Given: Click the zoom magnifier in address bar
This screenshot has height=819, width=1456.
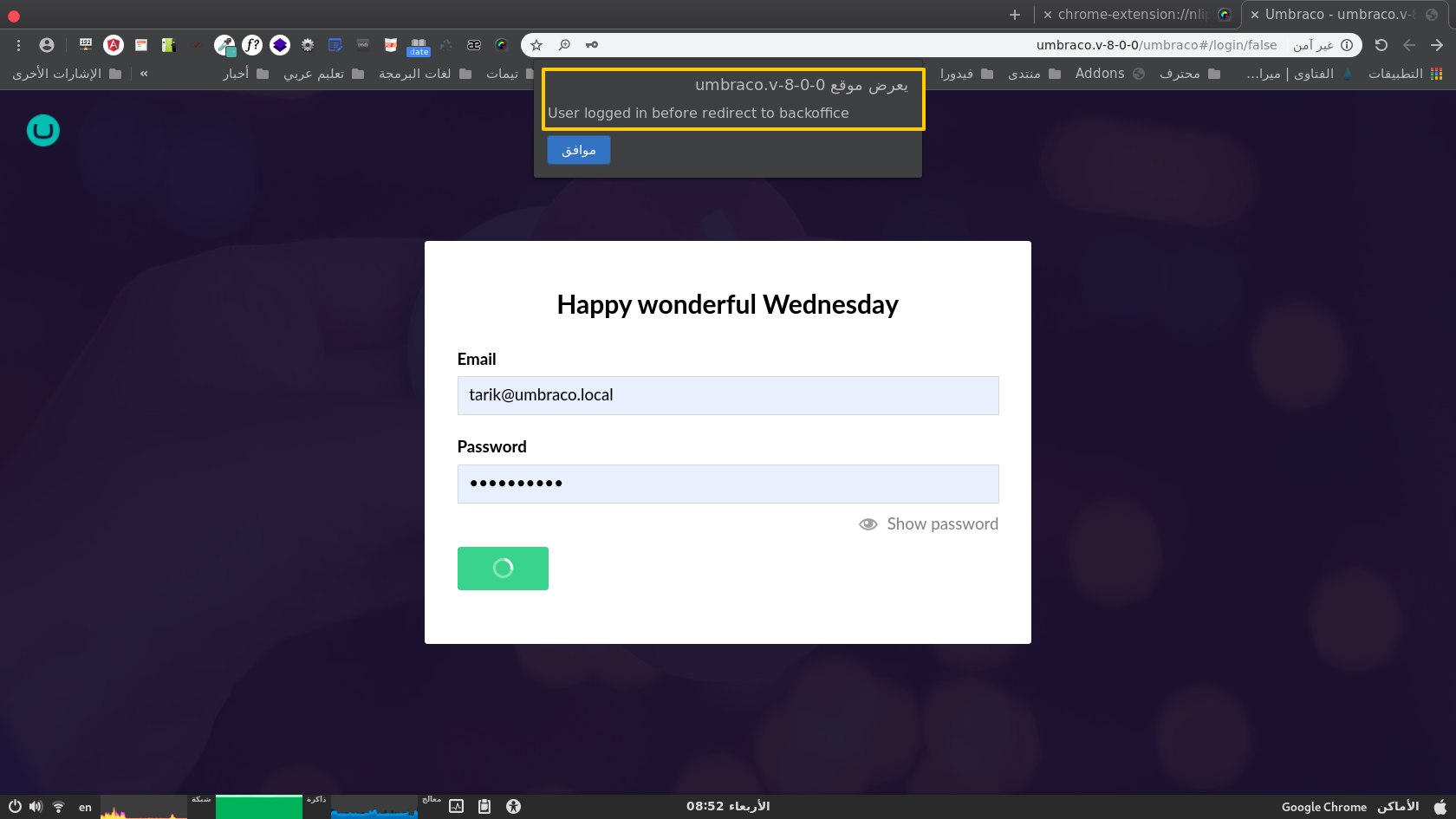Looking at the screenshot, I should tap(564, 45).
